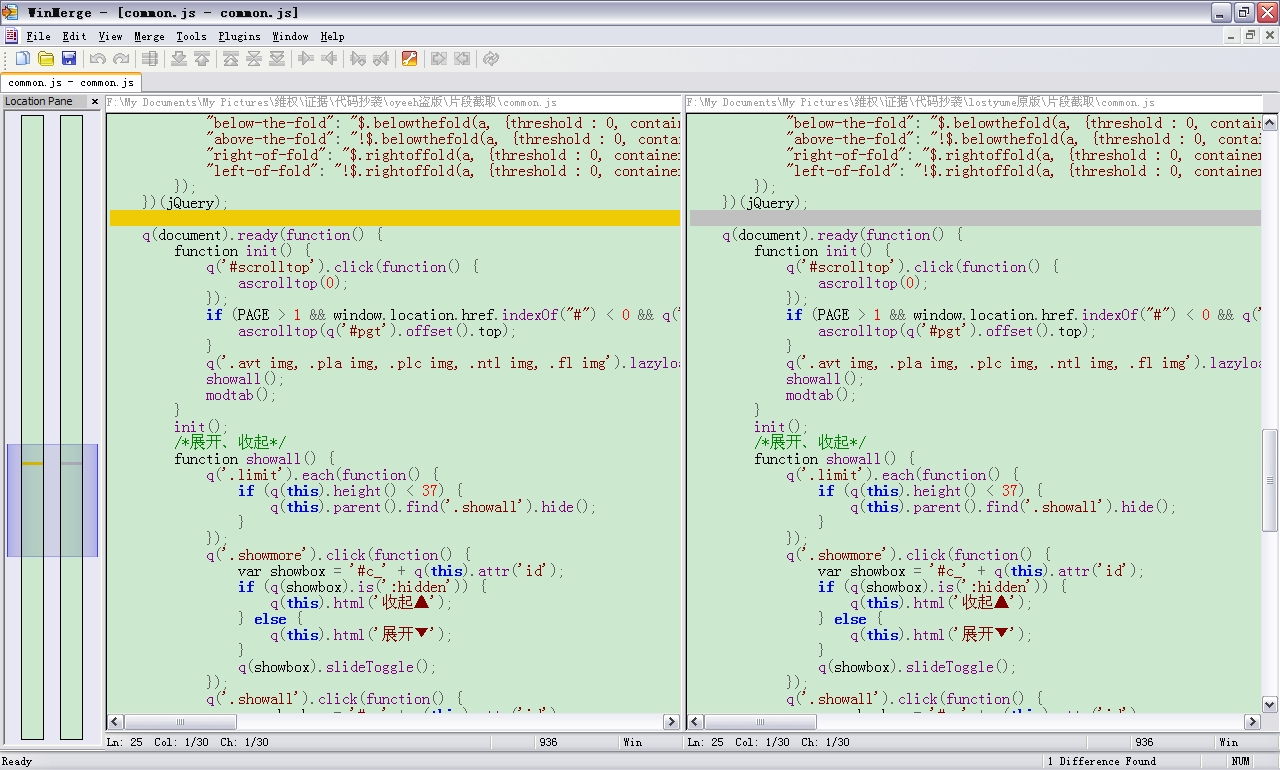The width and height of the screenshot is (1280, 770).
Task: Click right pane horizontal scrollbar thumb
Action: click(x=761, y=722)
